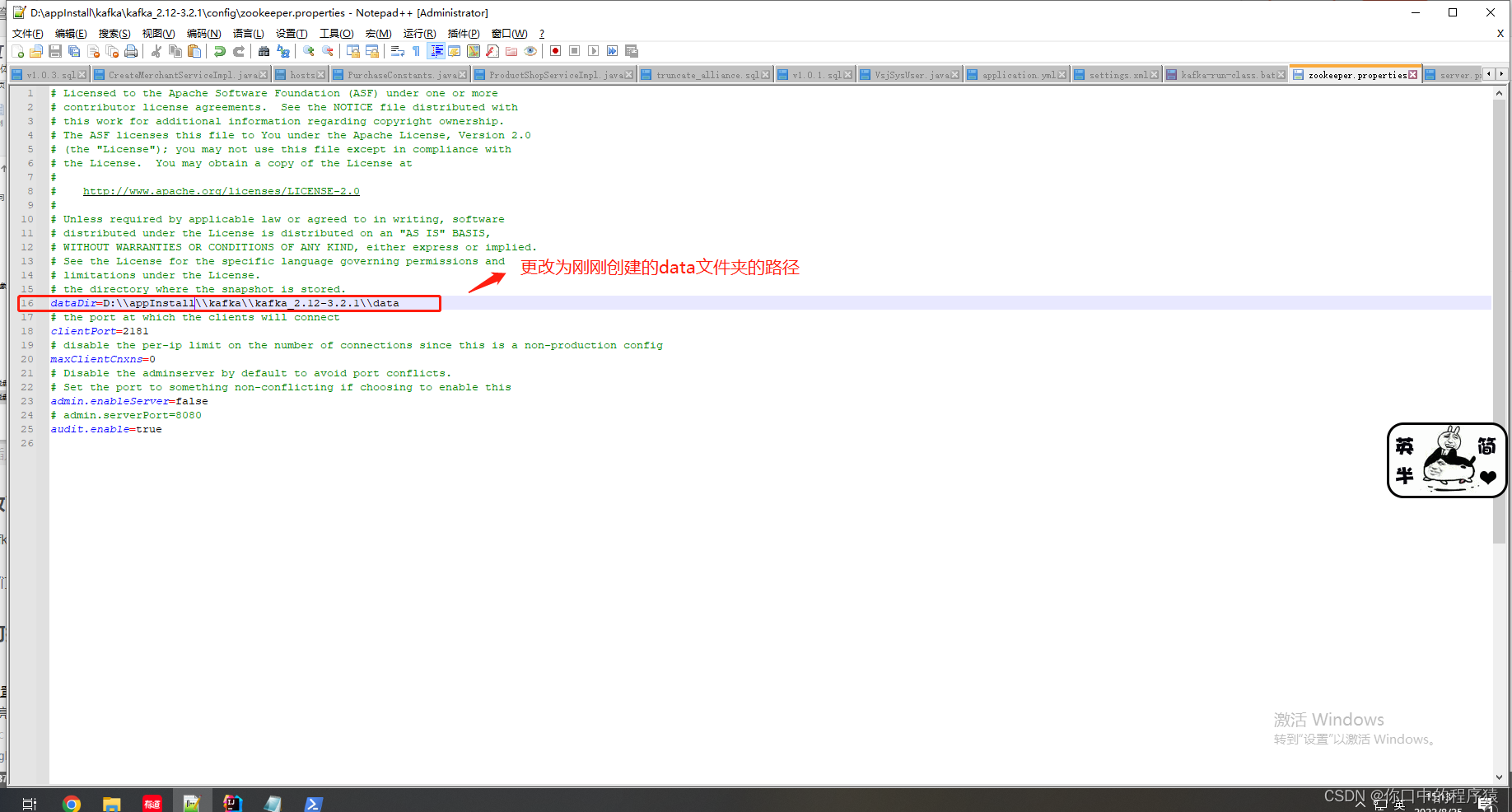
Task: Open the user defined language icon
Action: [x=455, y=51]
